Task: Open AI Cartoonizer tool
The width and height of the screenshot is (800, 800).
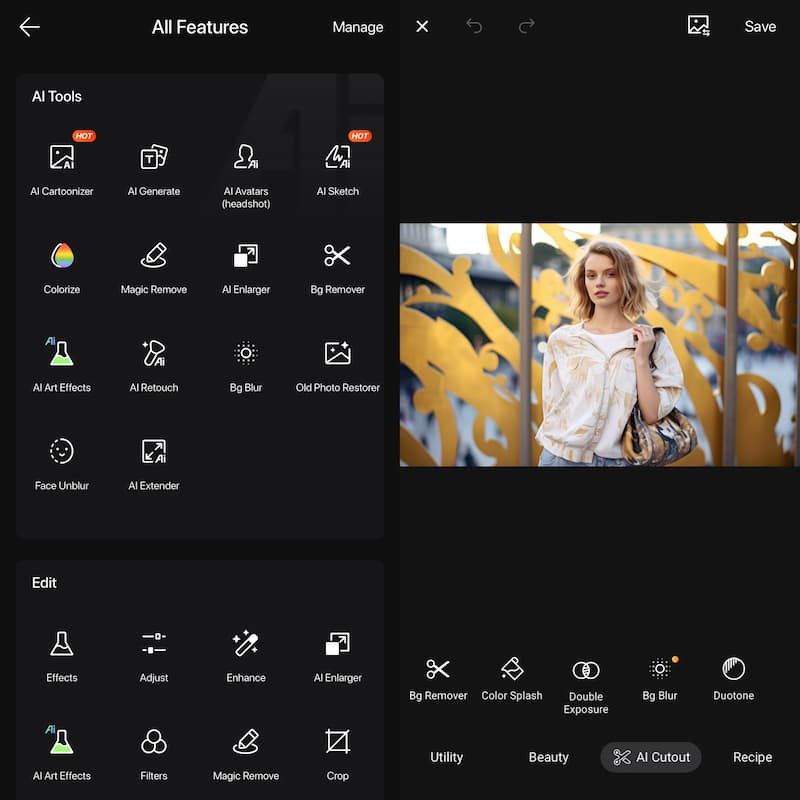Action: click(62, 170)
